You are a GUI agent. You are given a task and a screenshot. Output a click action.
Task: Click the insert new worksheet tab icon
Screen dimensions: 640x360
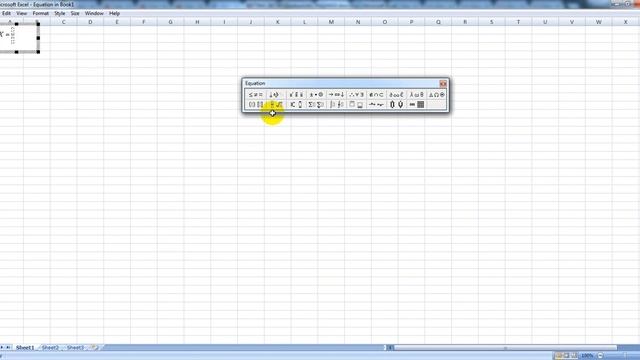[x=94, y=348]
